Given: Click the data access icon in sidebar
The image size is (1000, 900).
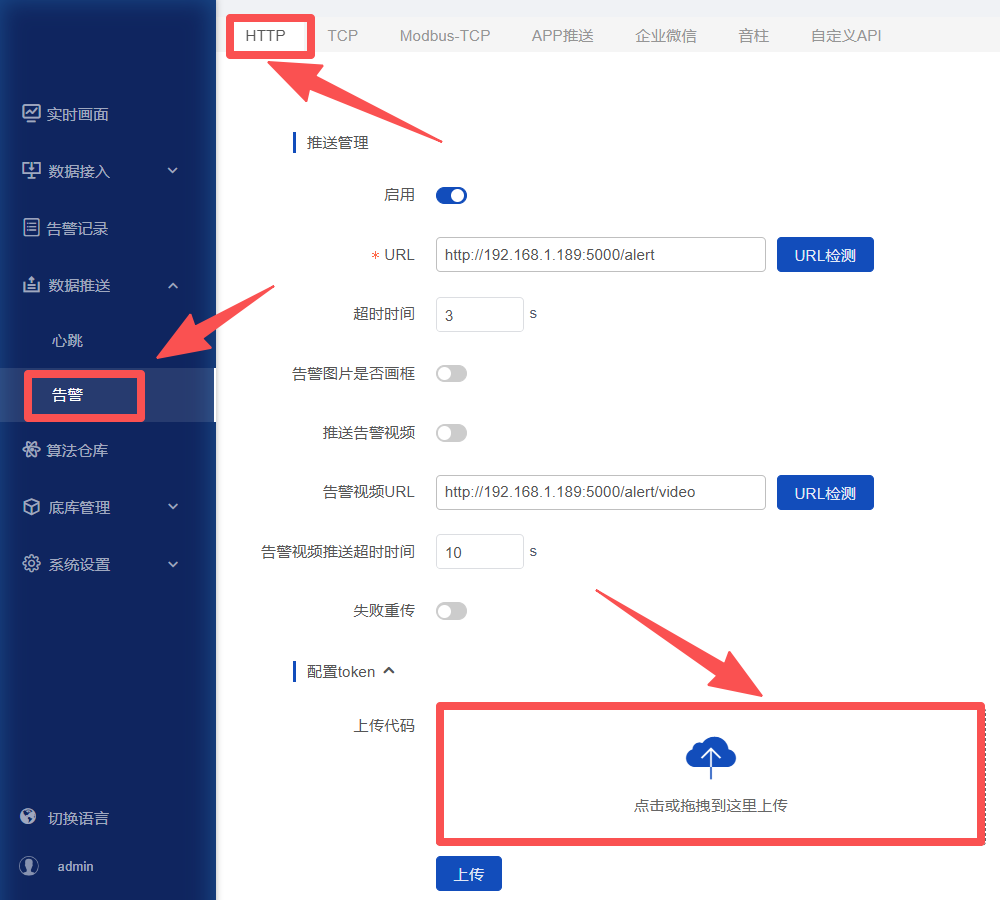Looking at the screenshot, I should tap(32, 171).
